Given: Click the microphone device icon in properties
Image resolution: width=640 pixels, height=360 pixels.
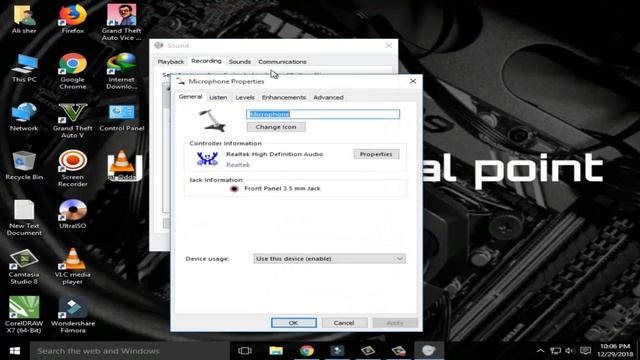Looking at the screenshot, I should click(213, 120).
